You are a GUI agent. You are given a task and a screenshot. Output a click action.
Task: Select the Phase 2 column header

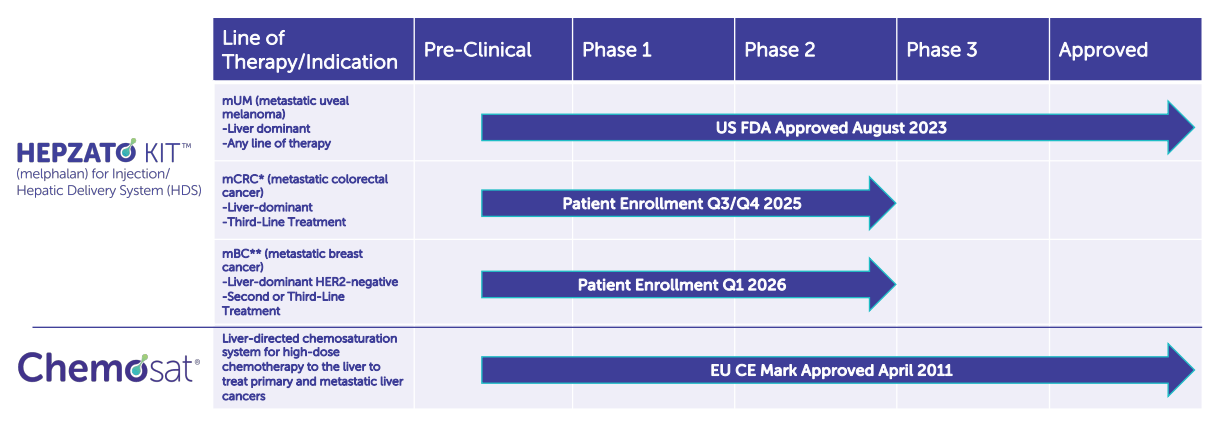pos(780,50)
